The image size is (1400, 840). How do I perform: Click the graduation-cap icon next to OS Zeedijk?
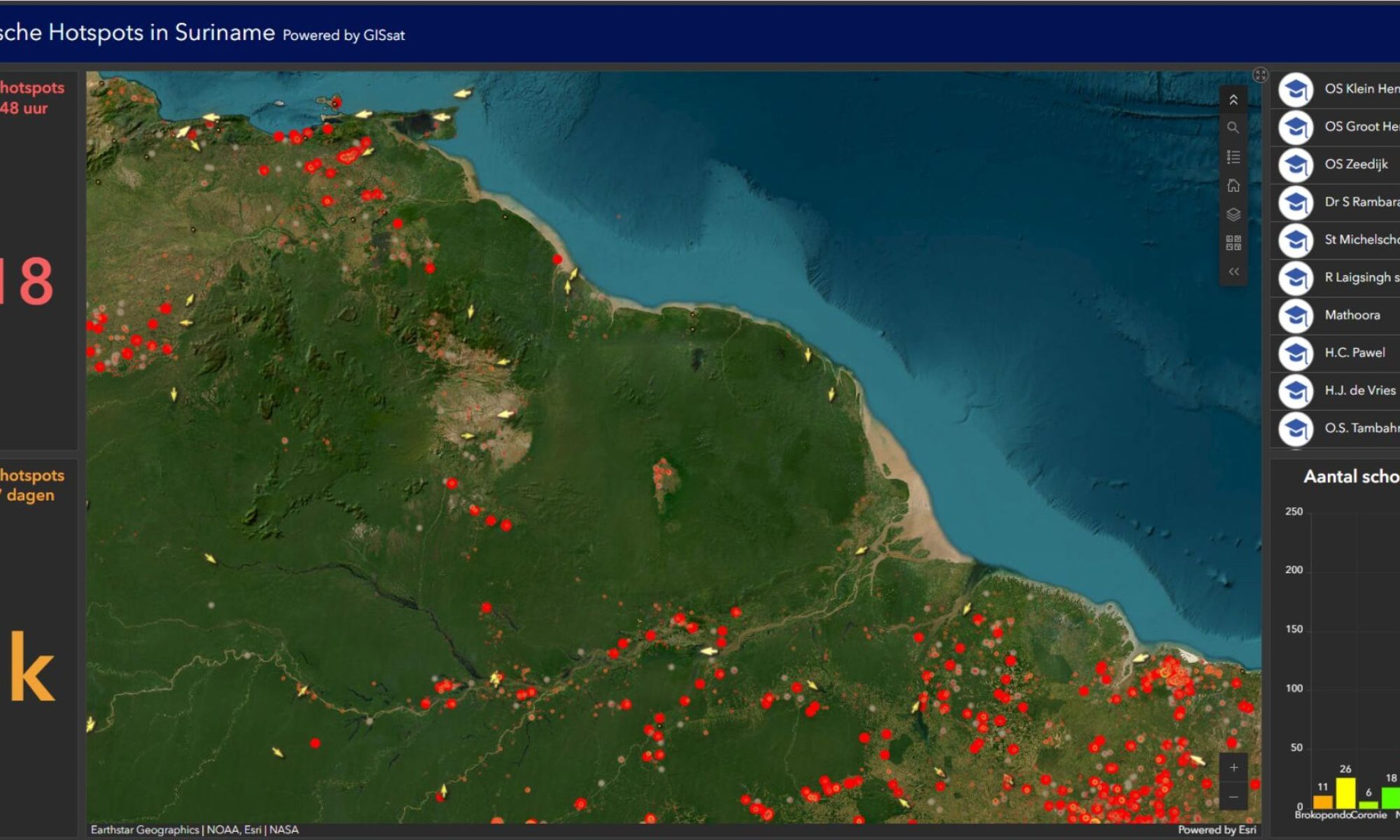pos(1296,165)
